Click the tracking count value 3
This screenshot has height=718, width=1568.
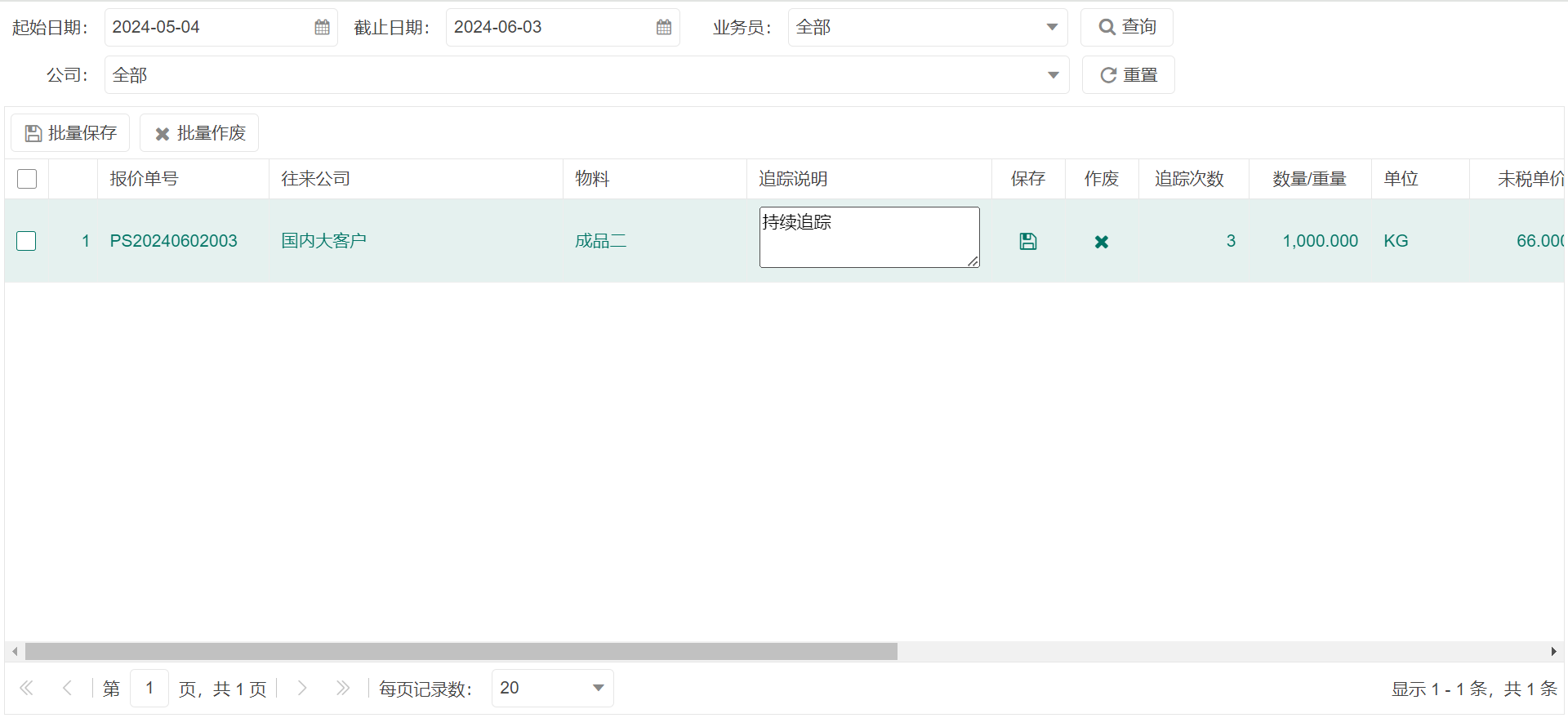pyautogui.click(x=1231, y=241)
